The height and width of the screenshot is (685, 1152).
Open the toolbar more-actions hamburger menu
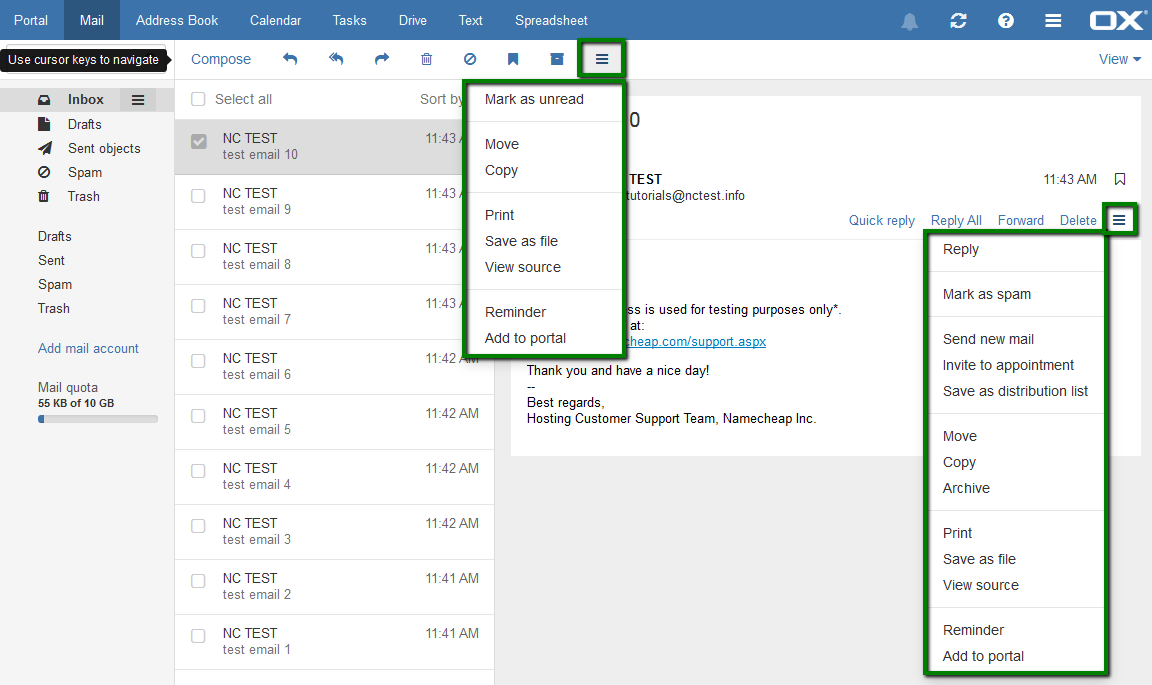[x=602, y=59]
